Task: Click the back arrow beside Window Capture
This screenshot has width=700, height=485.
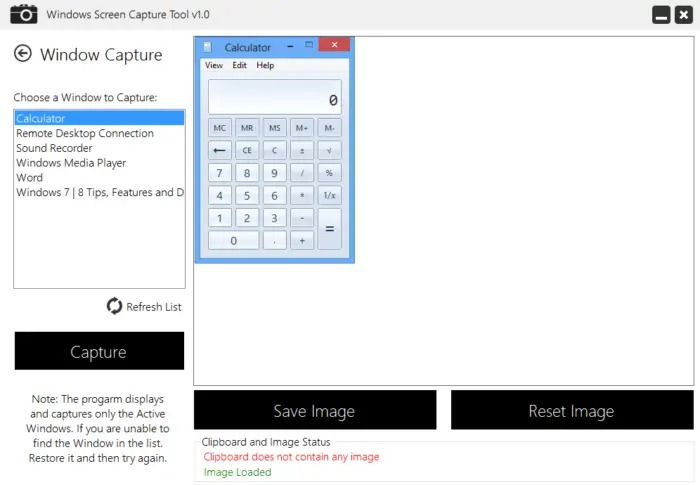Action: pos(23,54)
